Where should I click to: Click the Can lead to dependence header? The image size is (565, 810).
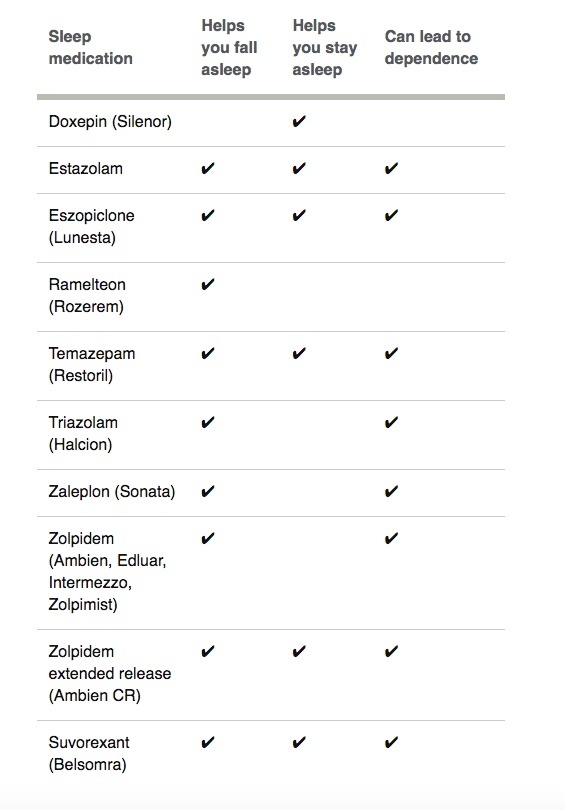tap(431, 48)
